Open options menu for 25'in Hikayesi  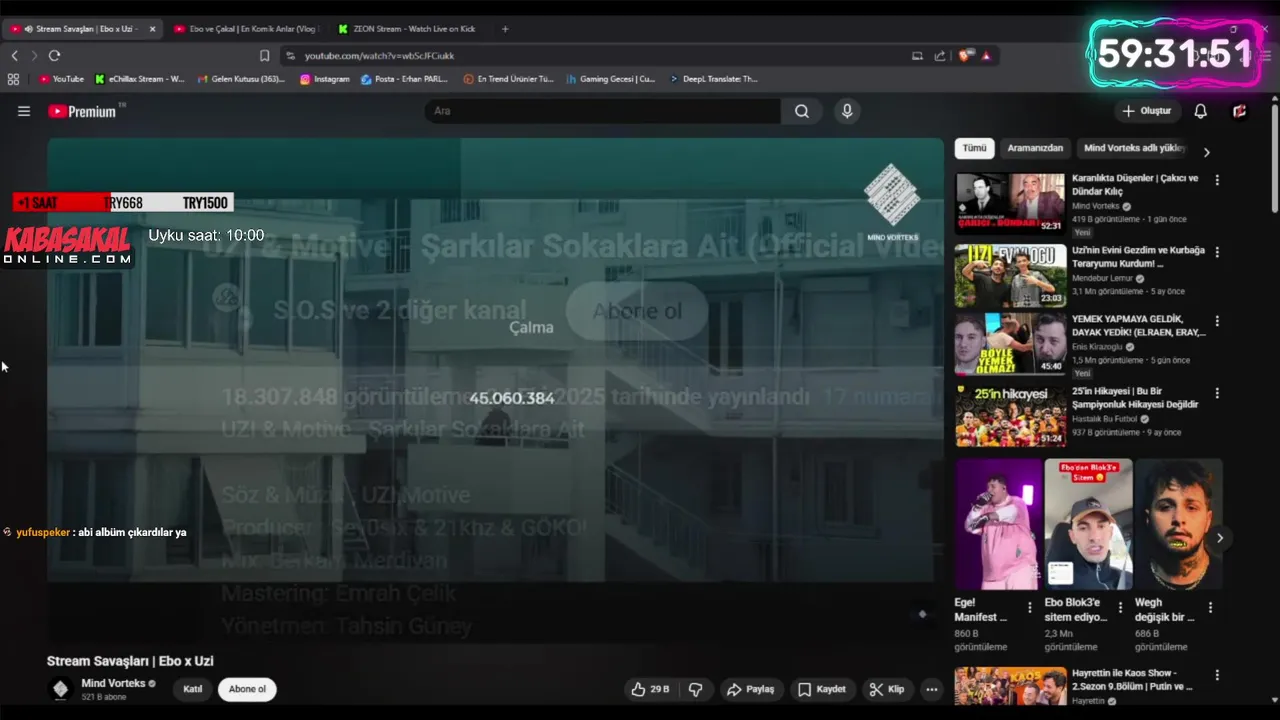coord(1217,393)
